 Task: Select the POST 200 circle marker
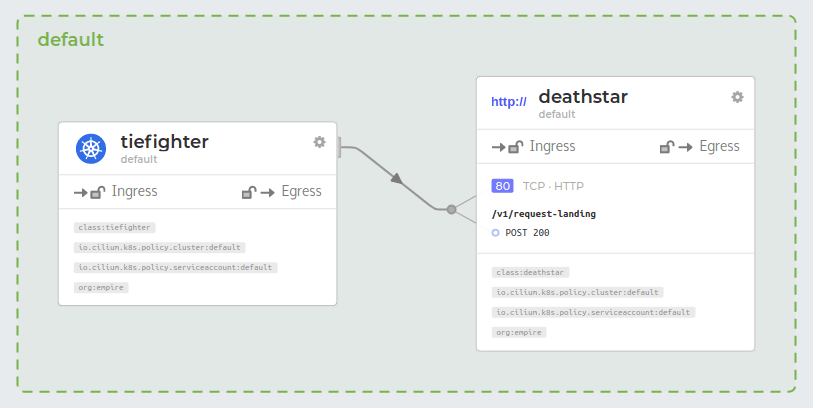[495, 233]
